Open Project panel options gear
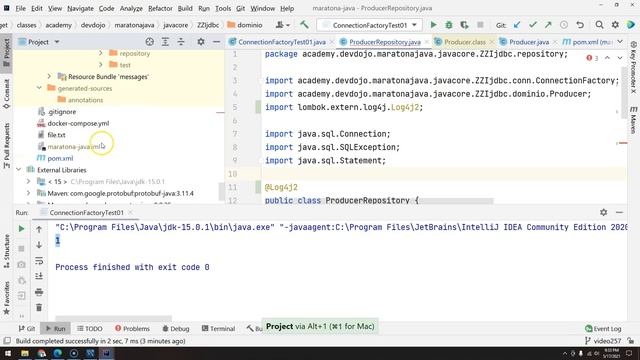Screen dimensions: 640x360 click(x=200, y=42)
